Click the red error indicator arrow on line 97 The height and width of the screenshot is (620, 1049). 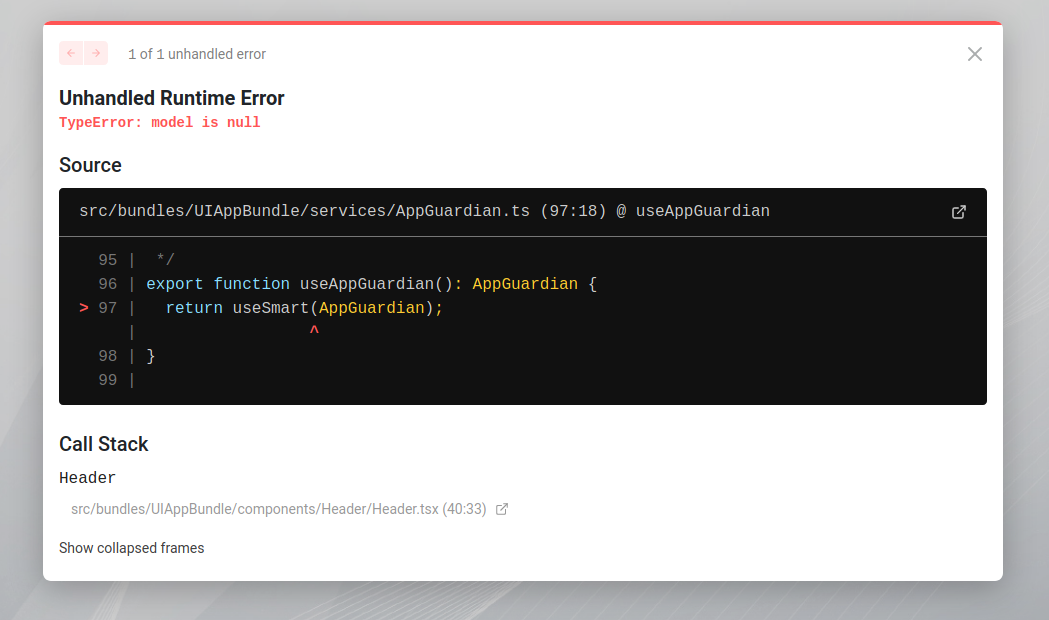coord(83,308)
